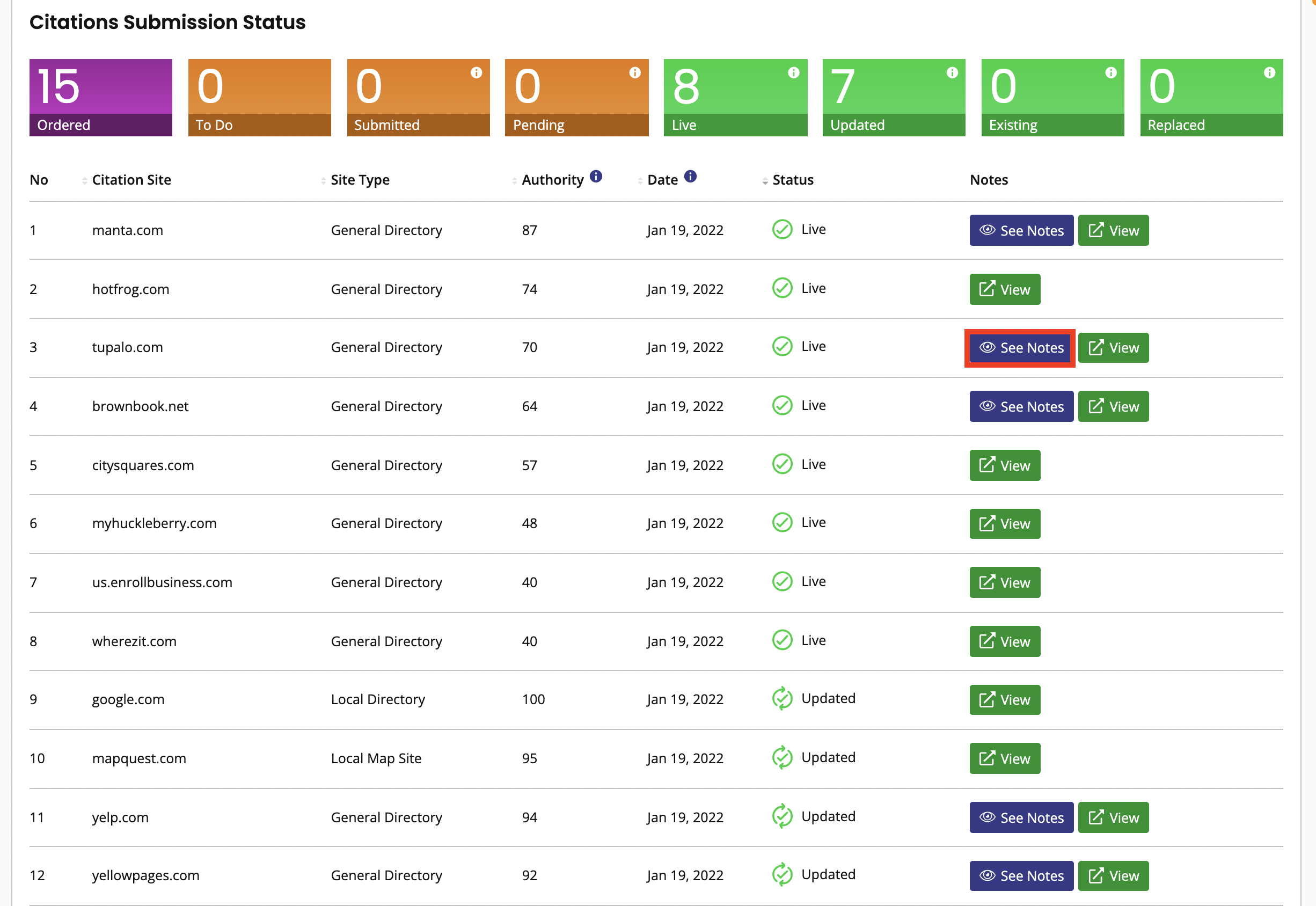This screenshot has height=906, width=1316.
Task: Sort table by Site Type column
Action: point(360,180)
